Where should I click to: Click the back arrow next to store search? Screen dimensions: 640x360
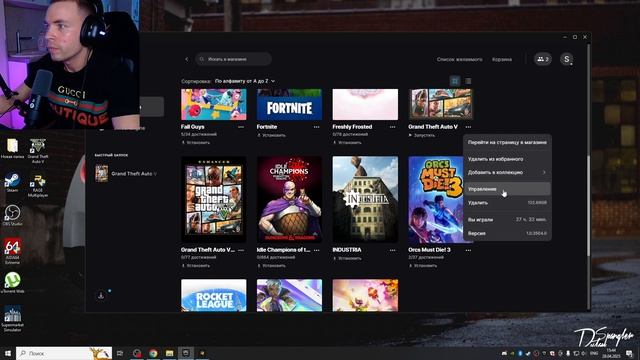187,59
